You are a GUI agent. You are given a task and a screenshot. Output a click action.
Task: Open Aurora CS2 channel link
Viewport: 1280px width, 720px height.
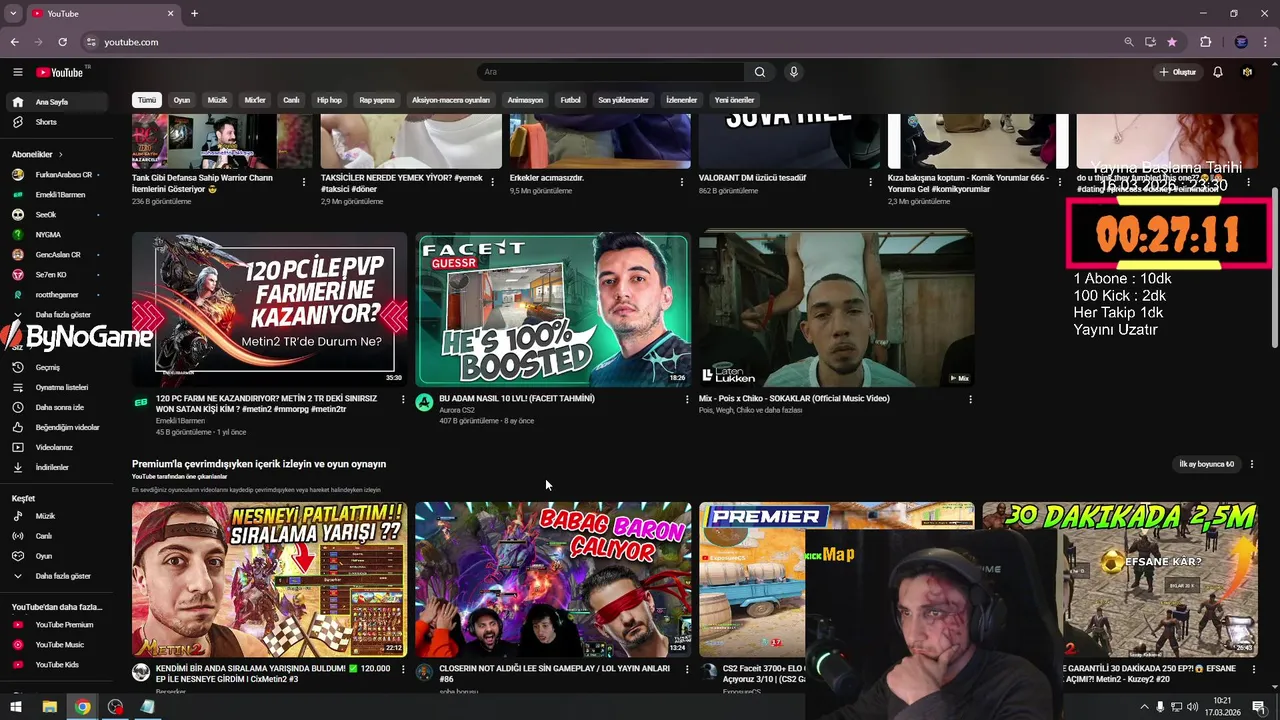click(x=457, y=410)
